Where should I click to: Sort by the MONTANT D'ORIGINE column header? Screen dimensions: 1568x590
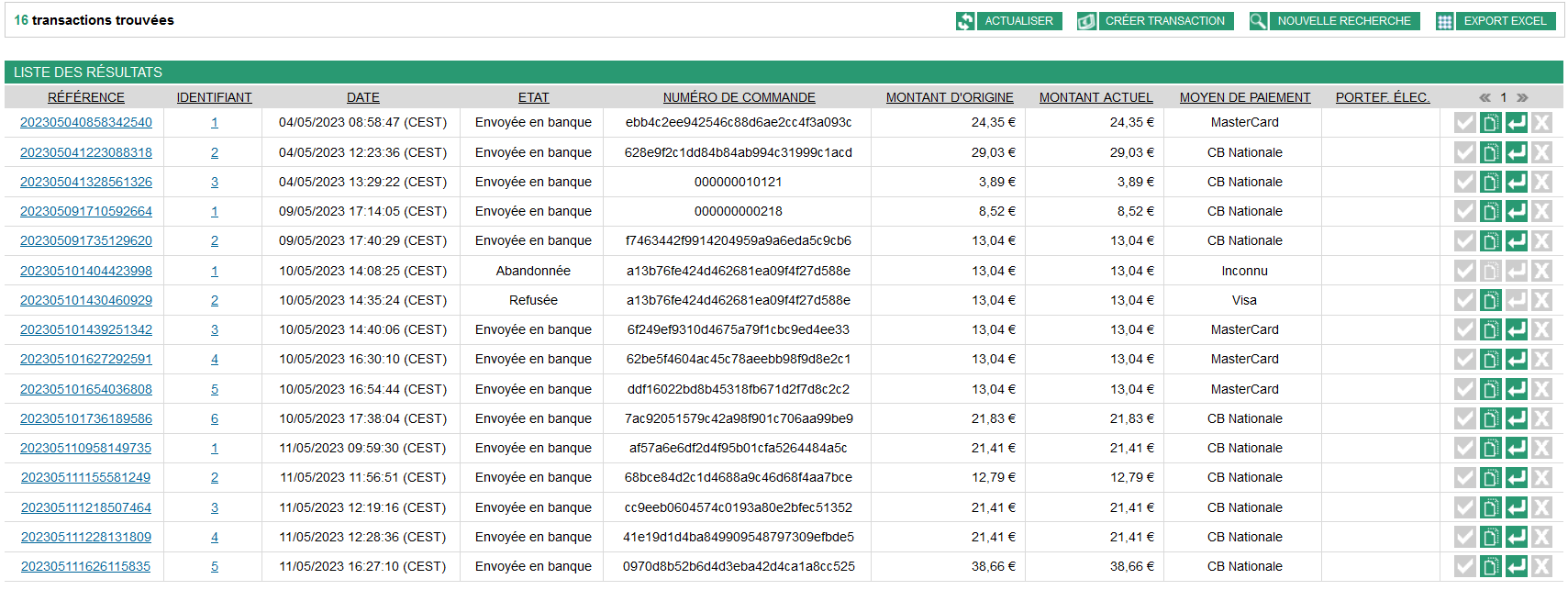[x=949, y=97]
